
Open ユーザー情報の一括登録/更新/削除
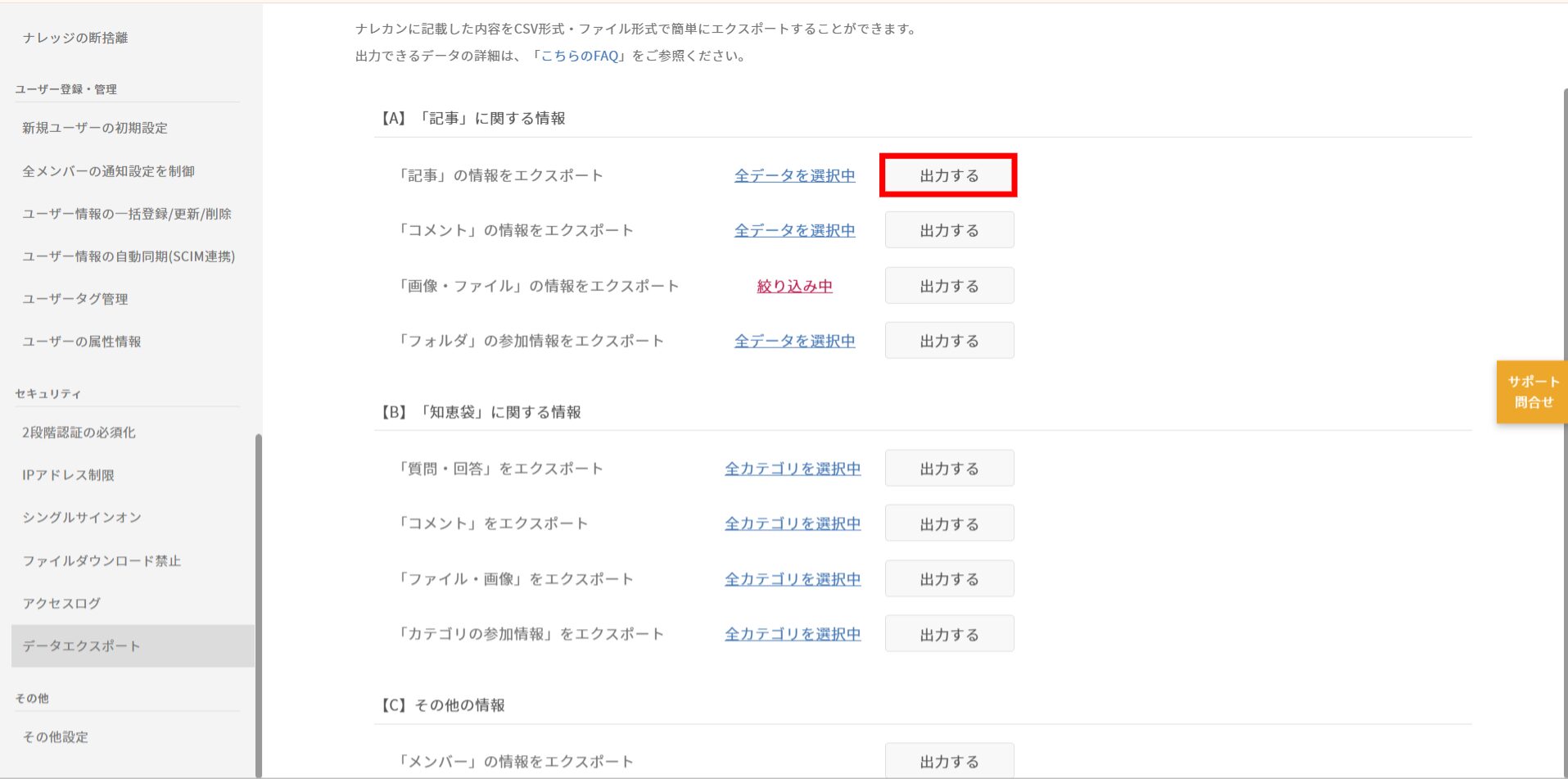127,214
